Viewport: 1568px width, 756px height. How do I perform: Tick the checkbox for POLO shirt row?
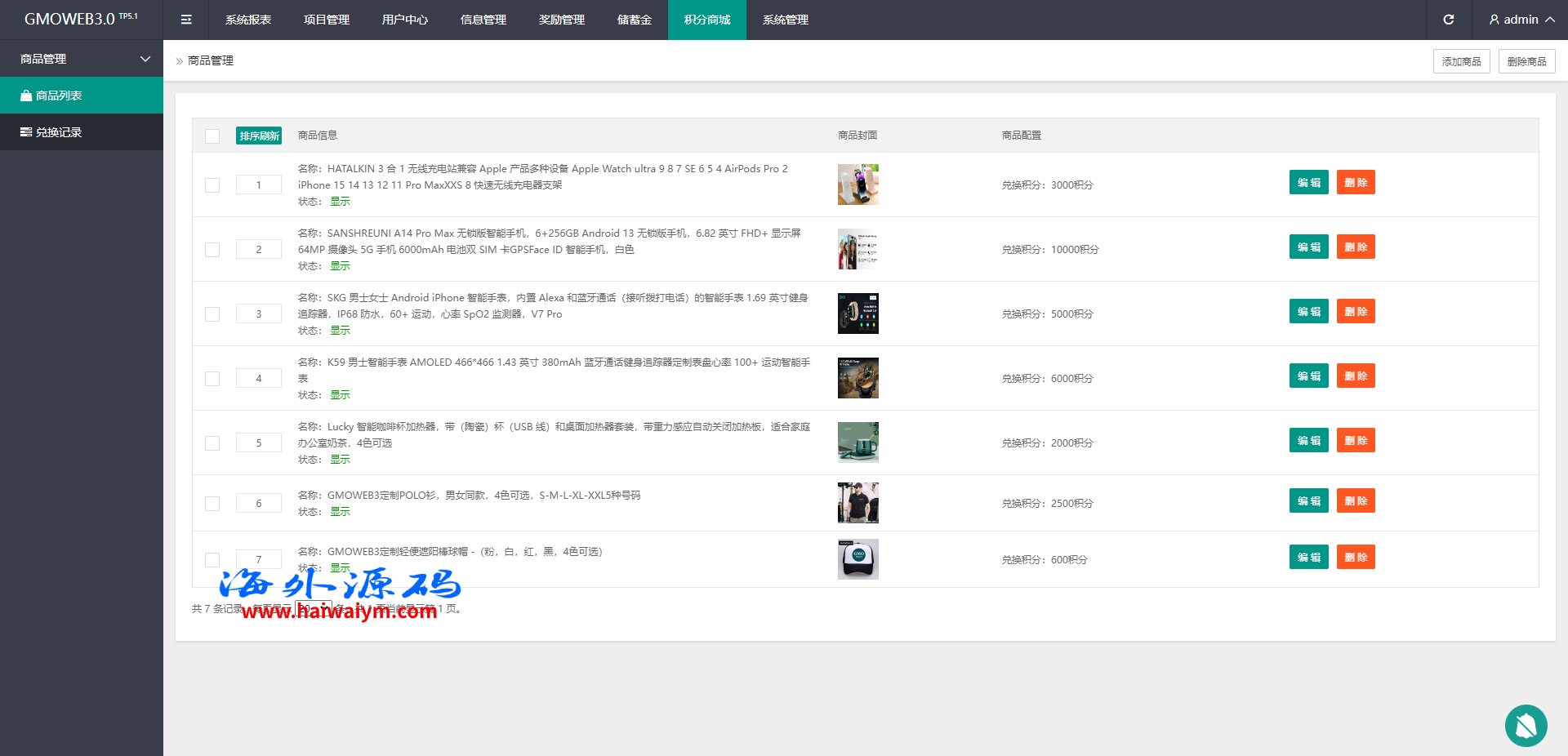click(x=212, y=504)
